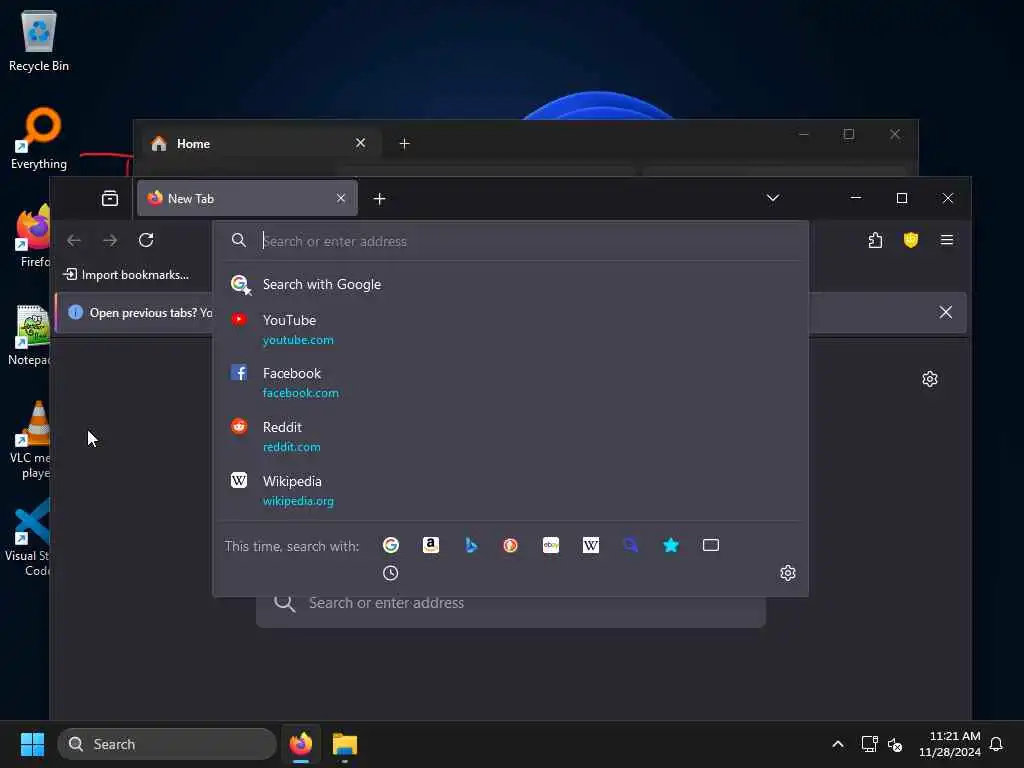
Task: Search this time with Amazon
Action: [x=430, y=545]
